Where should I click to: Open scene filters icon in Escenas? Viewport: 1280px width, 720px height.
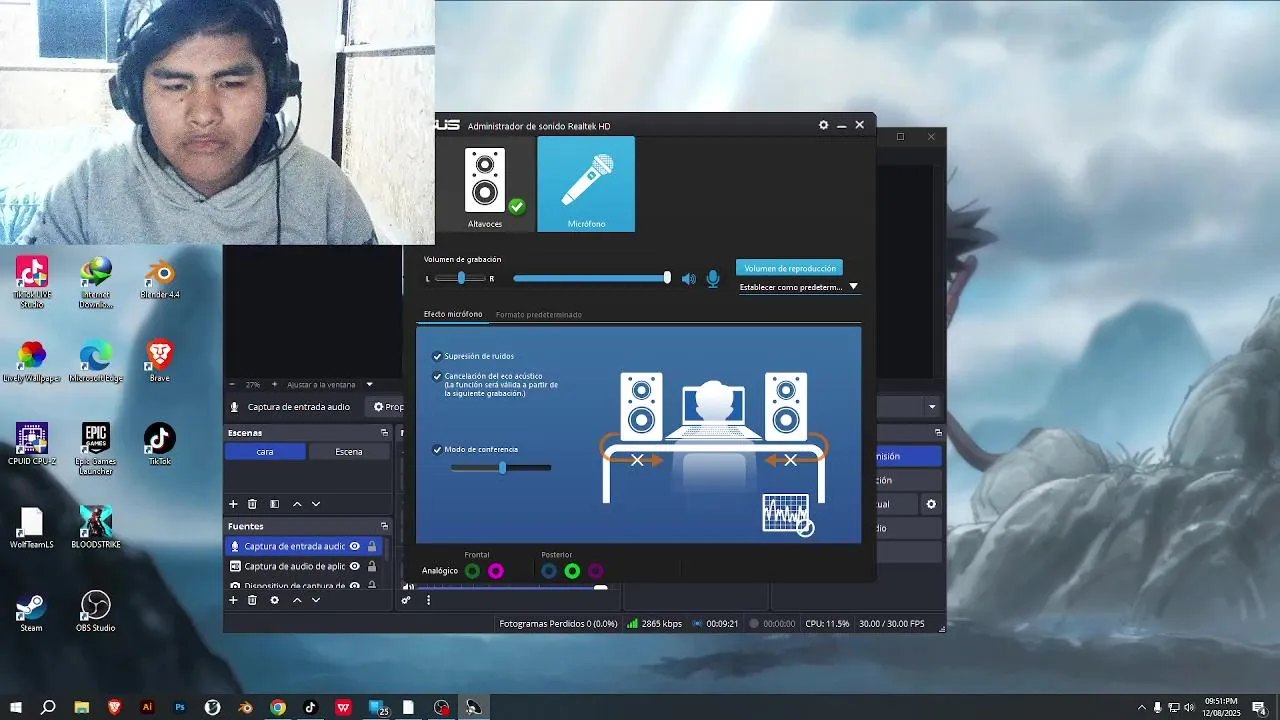pyautogui.click(x=274, y=504)
